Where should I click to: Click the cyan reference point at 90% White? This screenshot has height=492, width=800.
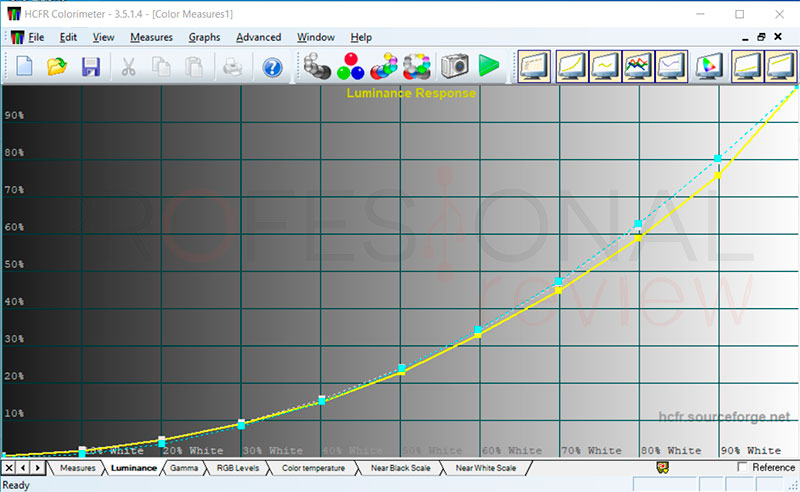pos(718,159)
